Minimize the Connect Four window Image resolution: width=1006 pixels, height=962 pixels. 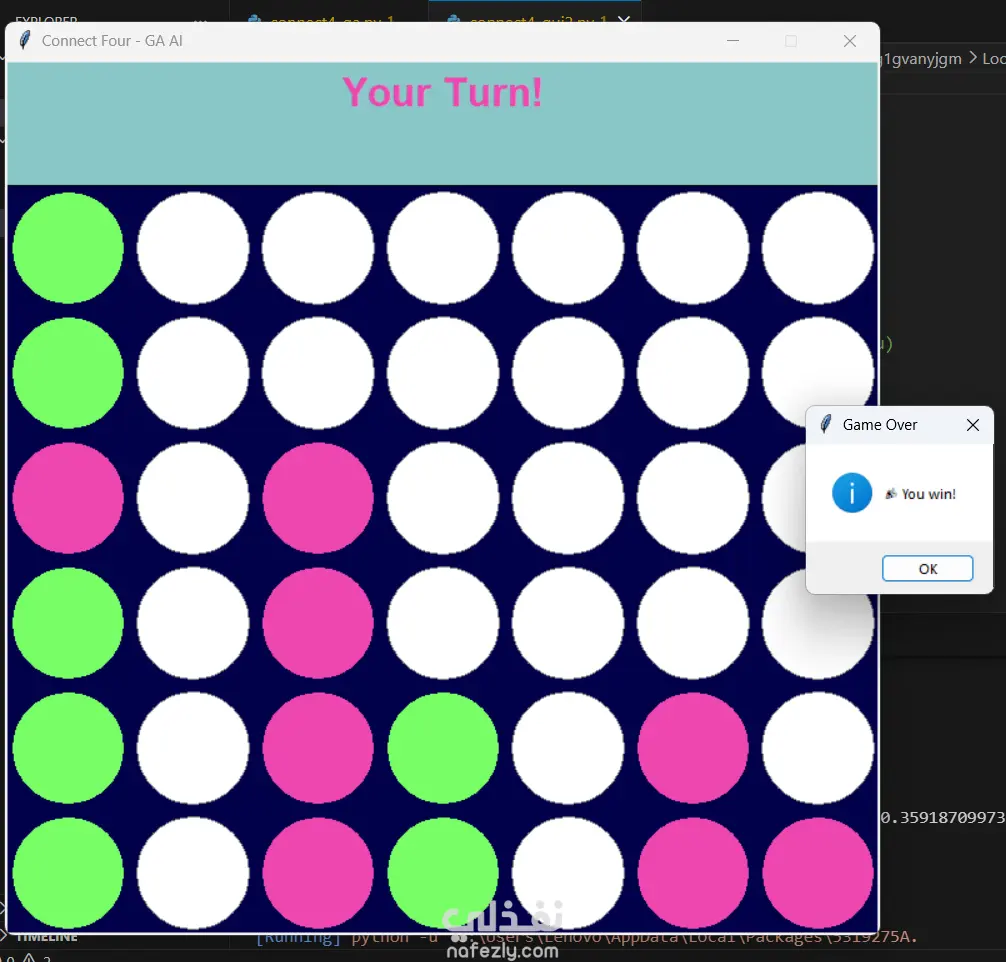click(733, 40)
